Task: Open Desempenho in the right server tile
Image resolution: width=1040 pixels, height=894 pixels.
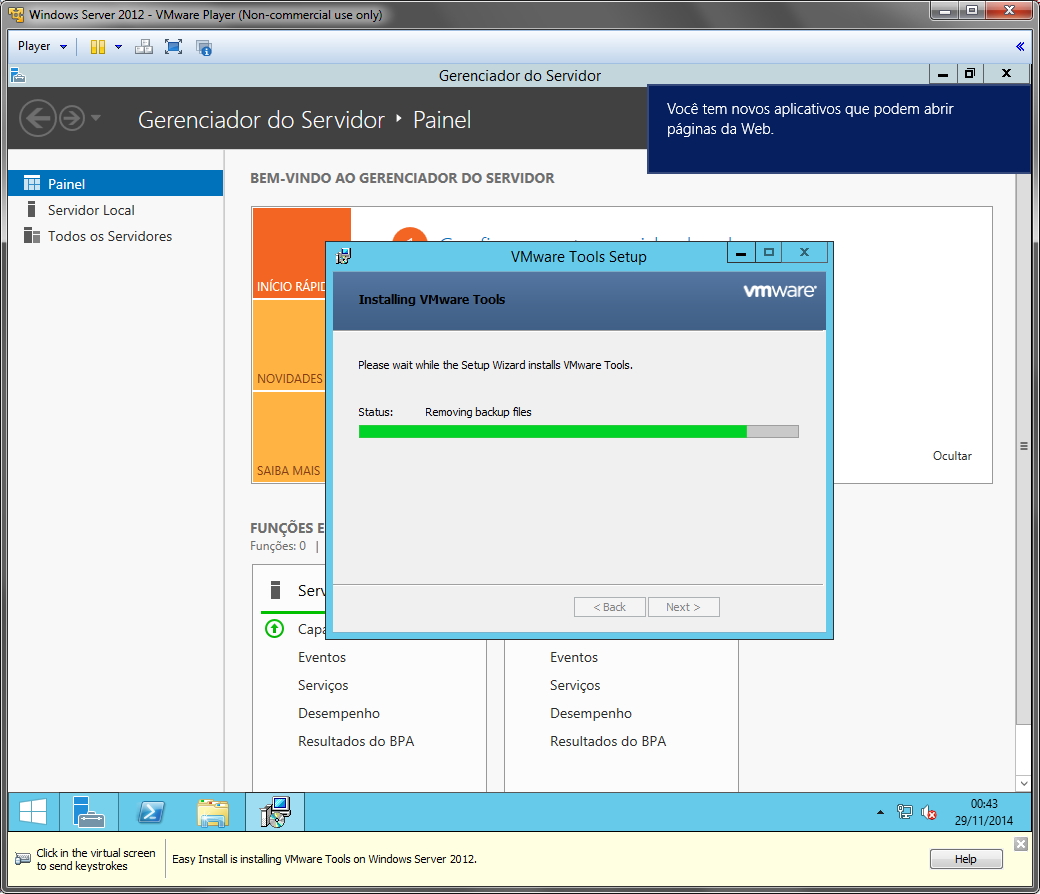Action: 591,713
